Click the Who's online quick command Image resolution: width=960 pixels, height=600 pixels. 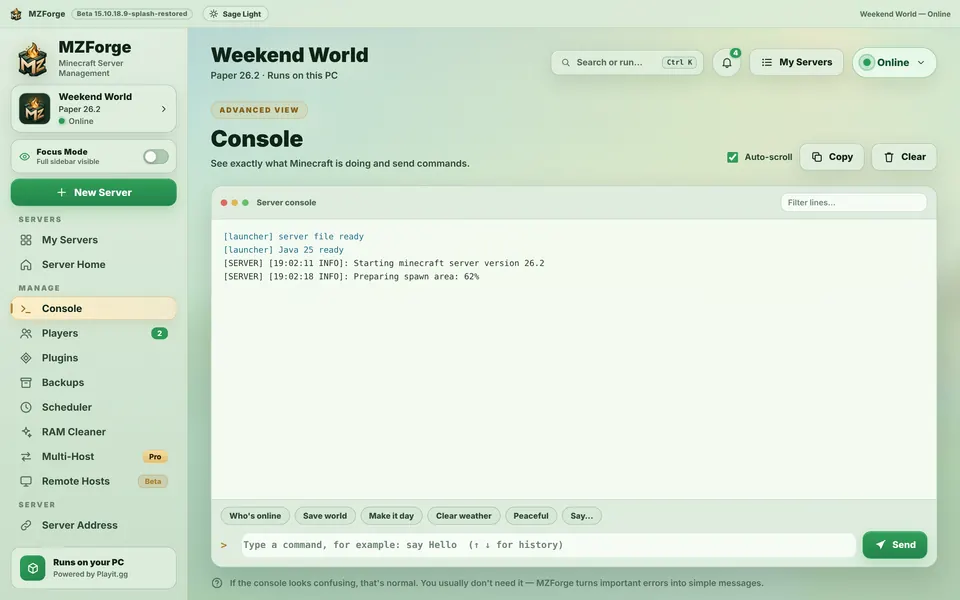(x=255, y=516)
